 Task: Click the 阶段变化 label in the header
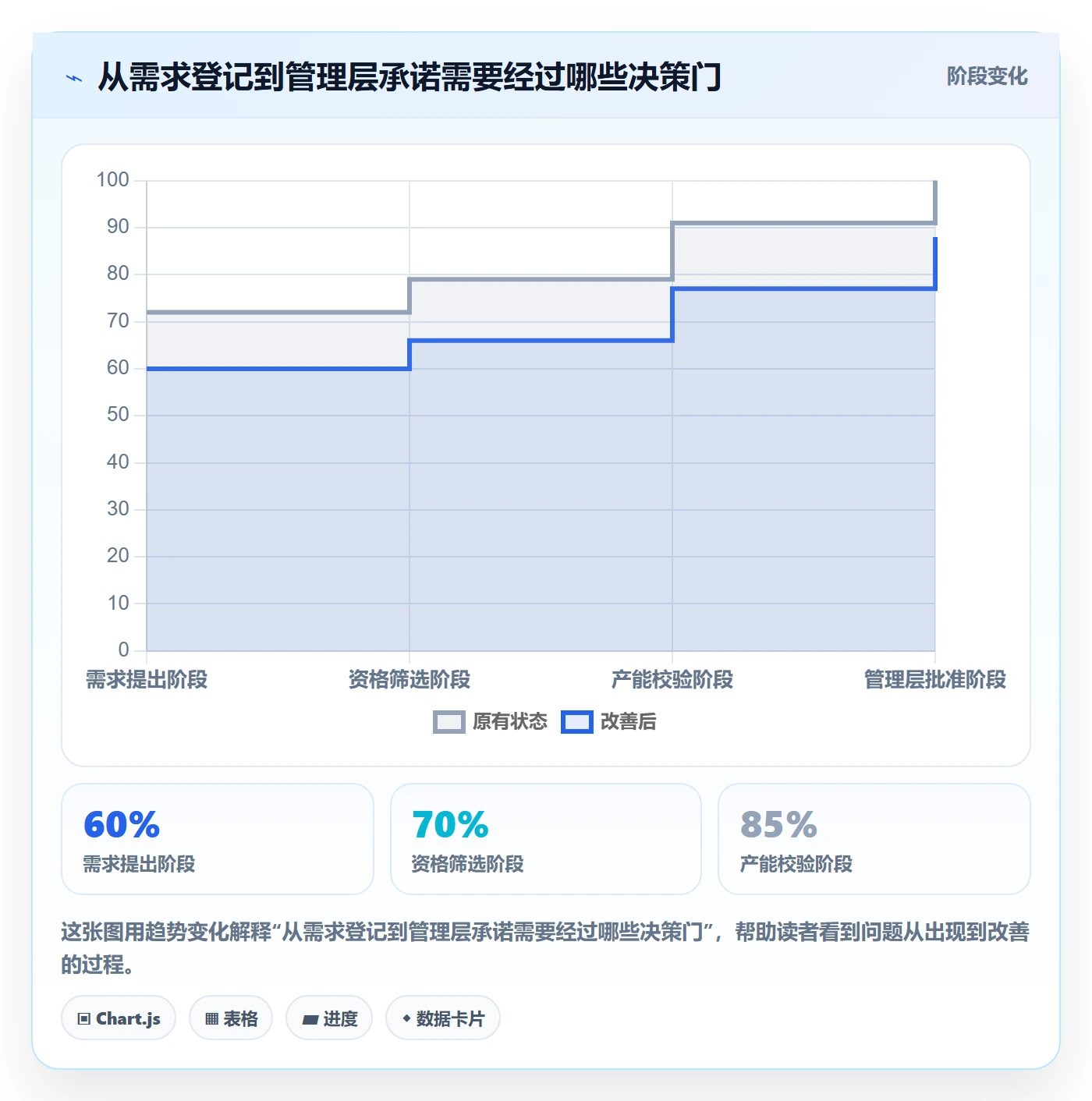click(987, 76)
